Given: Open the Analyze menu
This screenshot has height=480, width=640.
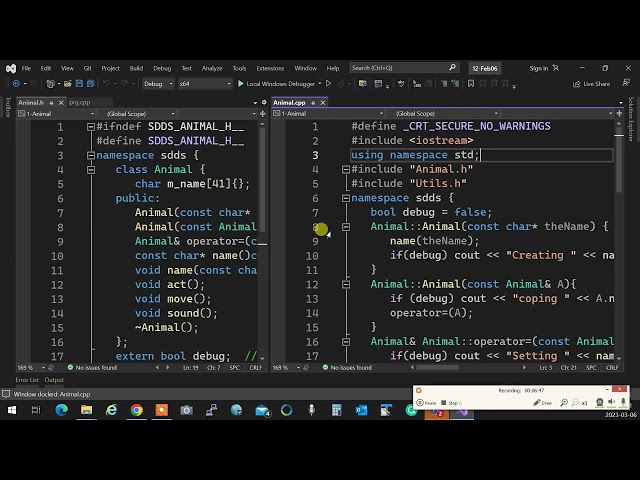Looking at the screenshot, I should pyautogui.click(x=212, y=68).
